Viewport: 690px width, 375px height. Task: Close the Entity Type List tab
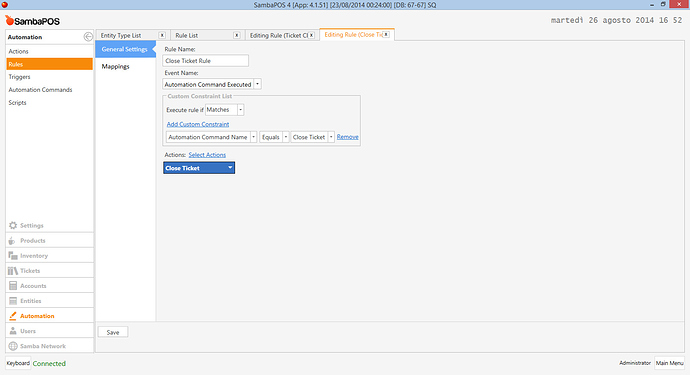pos(162,35)
